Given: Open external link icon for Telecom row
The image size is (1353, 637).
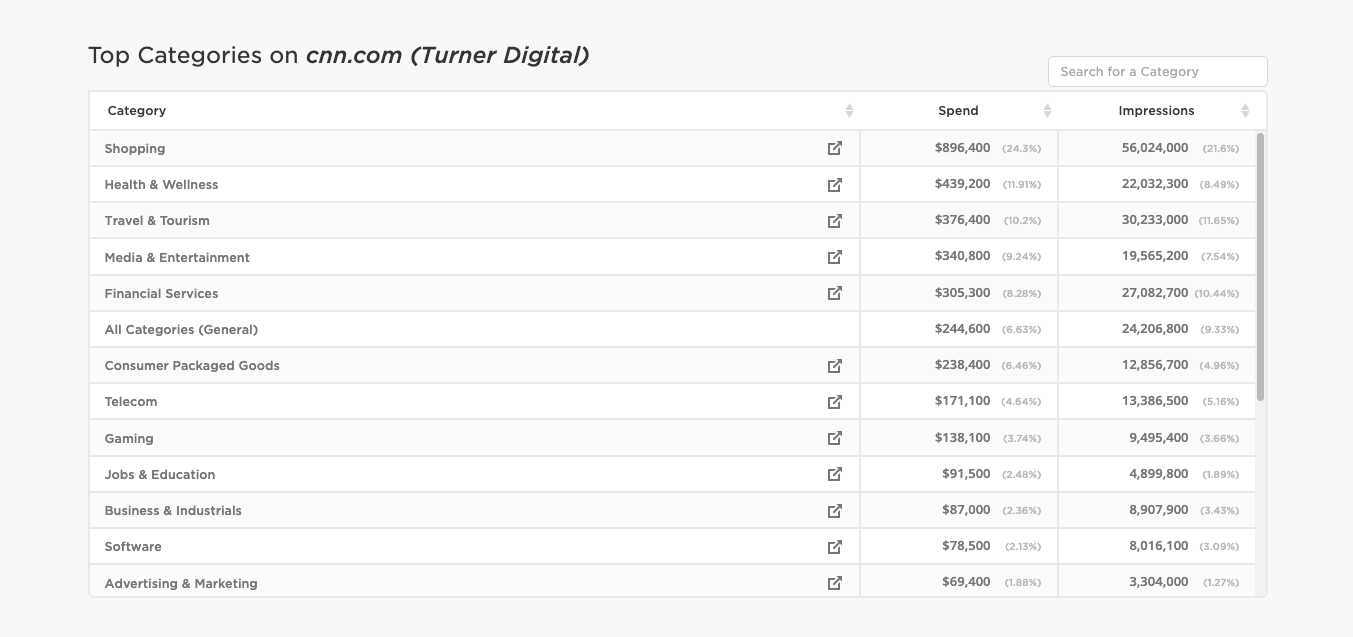Looking at the screenshot, I should 835,402.
